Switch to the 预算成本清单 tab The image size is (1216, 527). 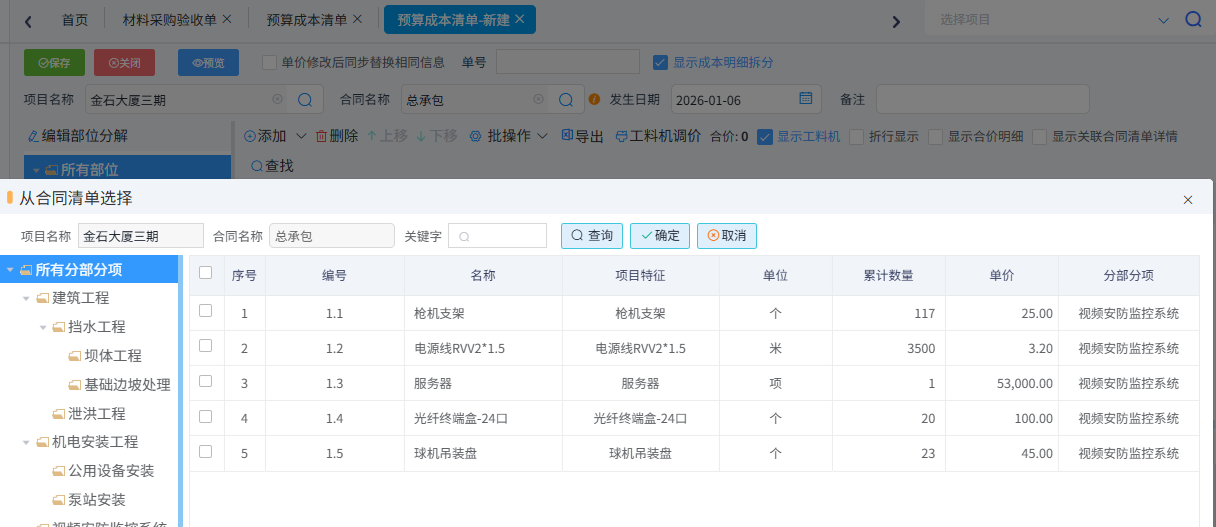click(x=307, y=20)
